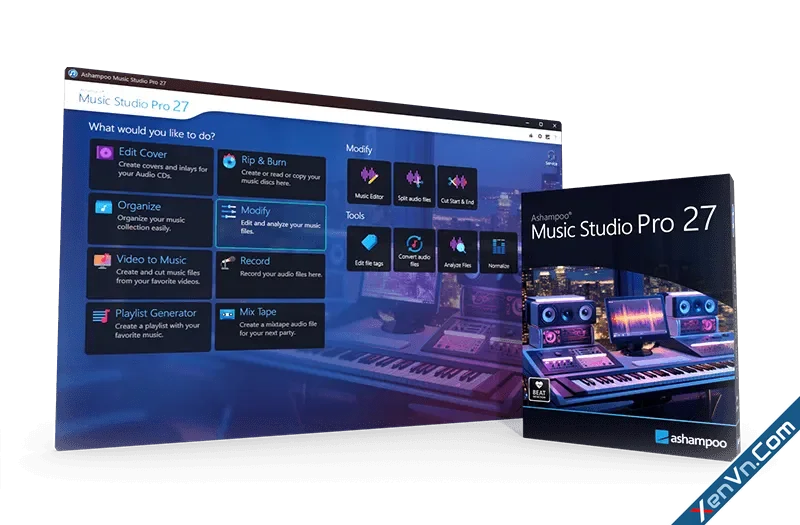The height and width of the screenshot is (525, 800).
Task: Click the Service headset icon
Action: point(551,157)
